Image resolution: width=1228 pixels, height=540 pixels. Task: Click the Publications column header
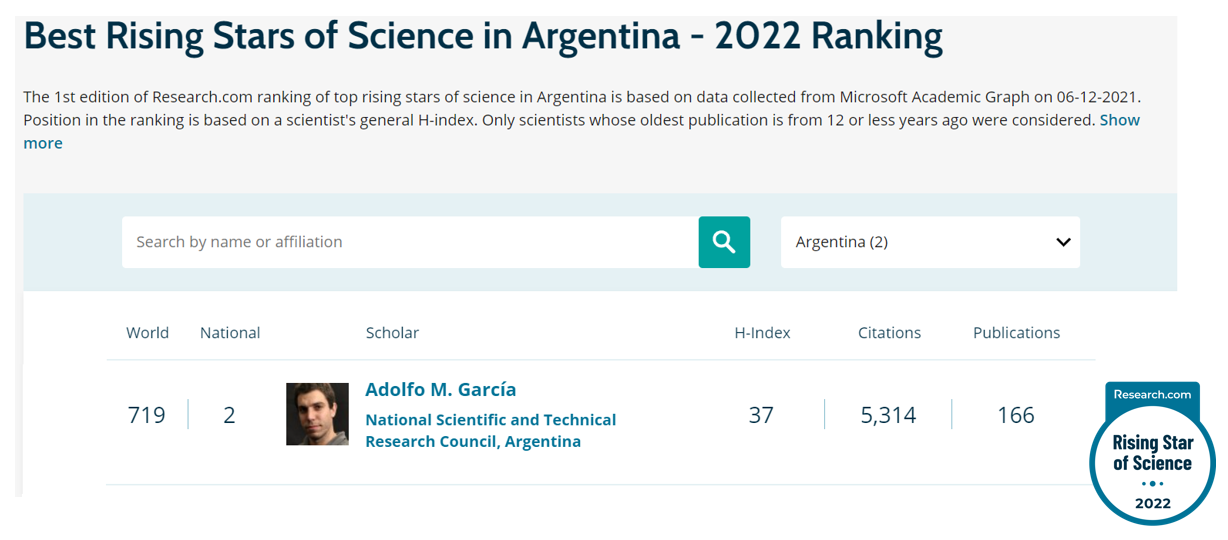tap(1016, 333)
